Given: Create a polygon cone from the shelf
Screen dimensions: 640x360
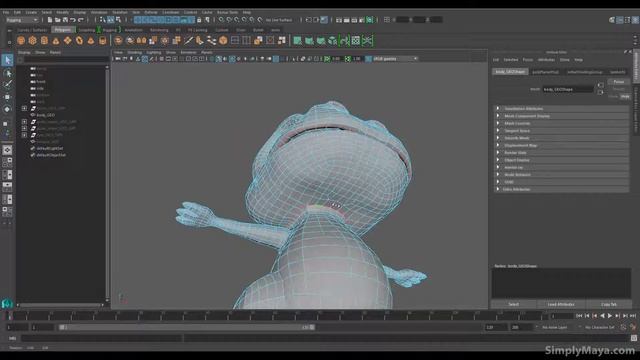Looking at the screenshot, I should pyautogui.click(x=56, y=40).
